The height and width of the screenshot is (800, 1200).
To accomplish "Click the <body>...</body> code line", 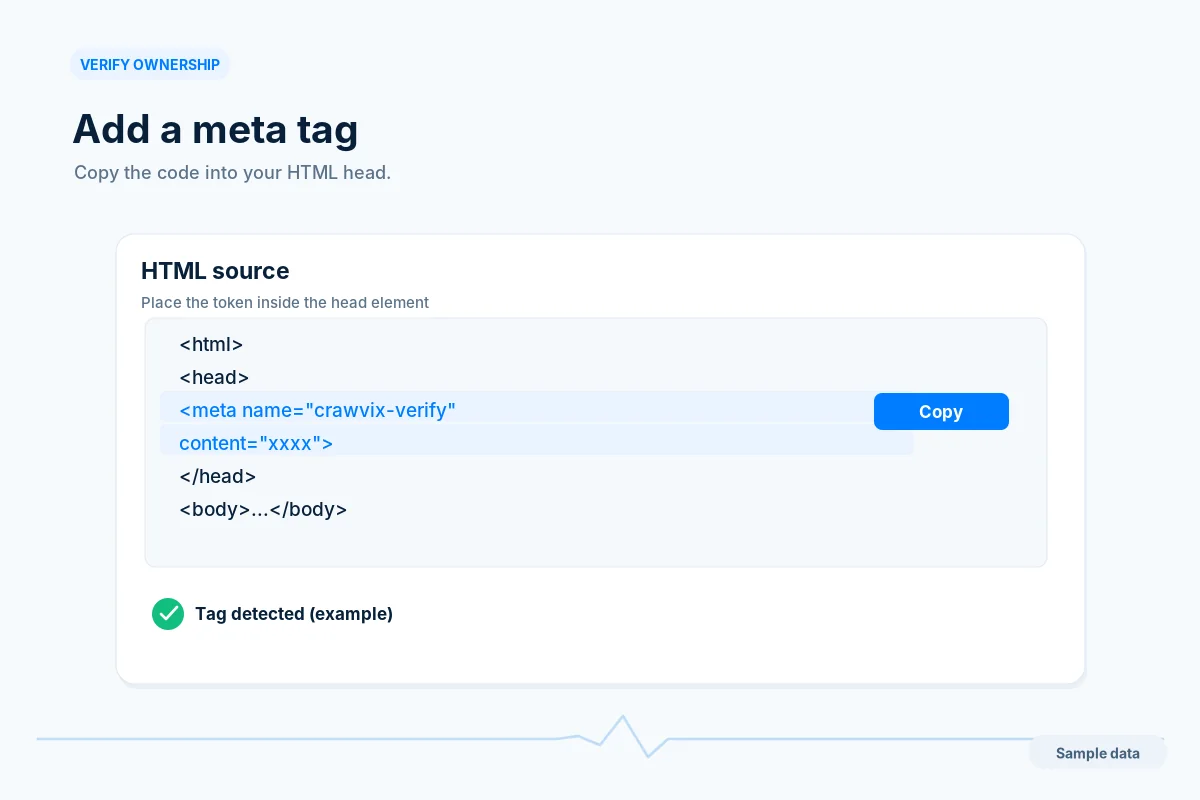I will (263, 509).
